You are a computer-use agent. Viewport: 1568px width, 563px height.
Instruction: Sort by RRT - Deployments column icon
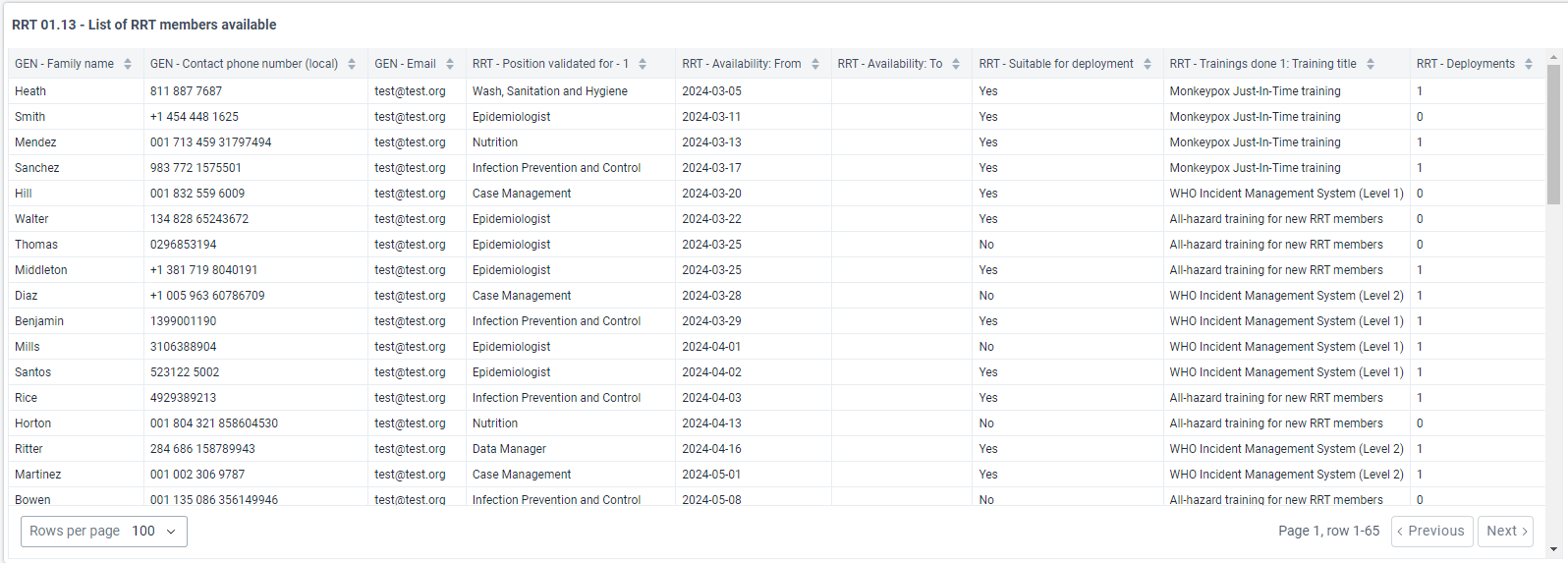[x=1529, y=64]
